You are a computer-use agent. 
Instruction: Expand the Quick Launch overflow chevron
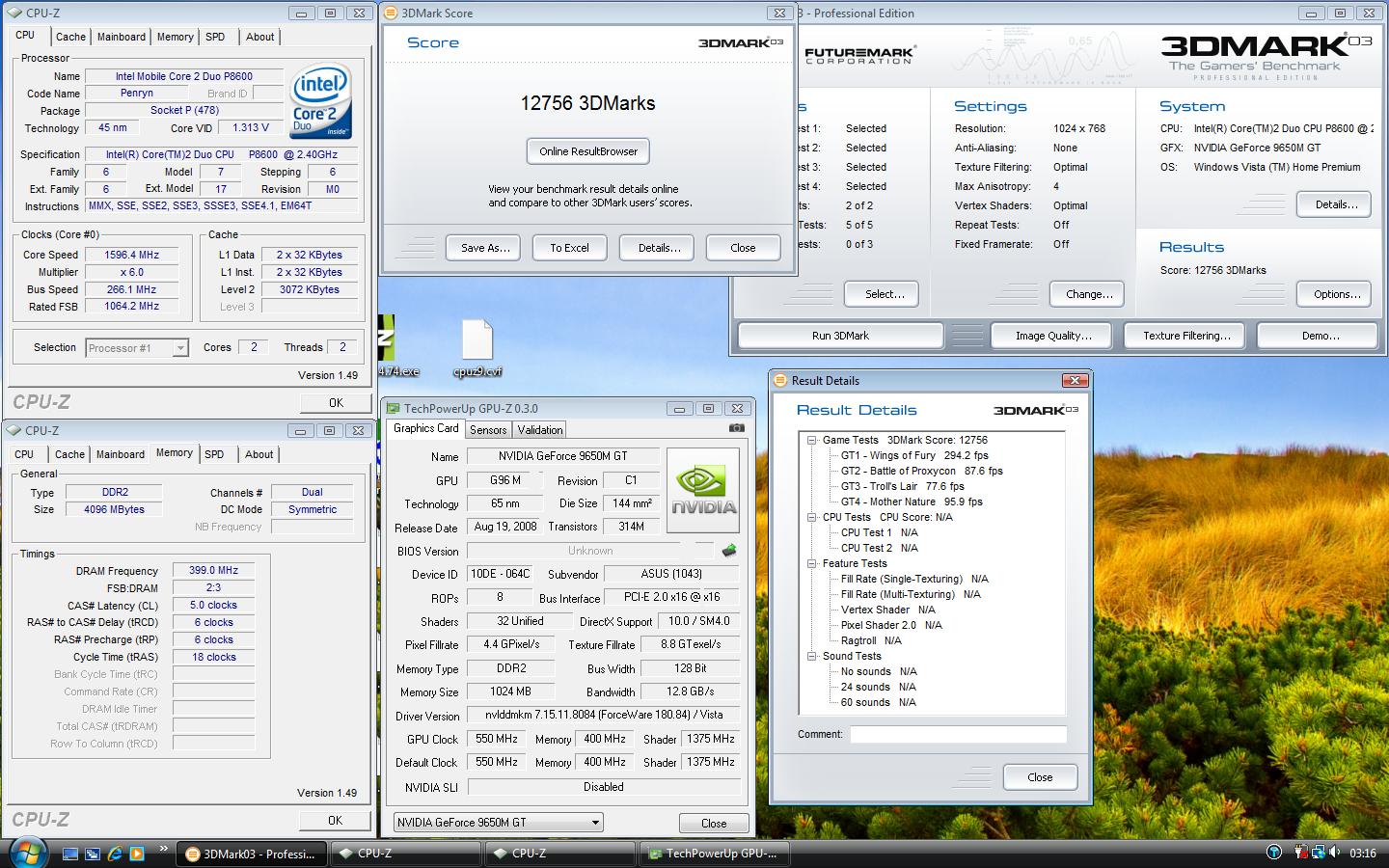click(165, 850)
